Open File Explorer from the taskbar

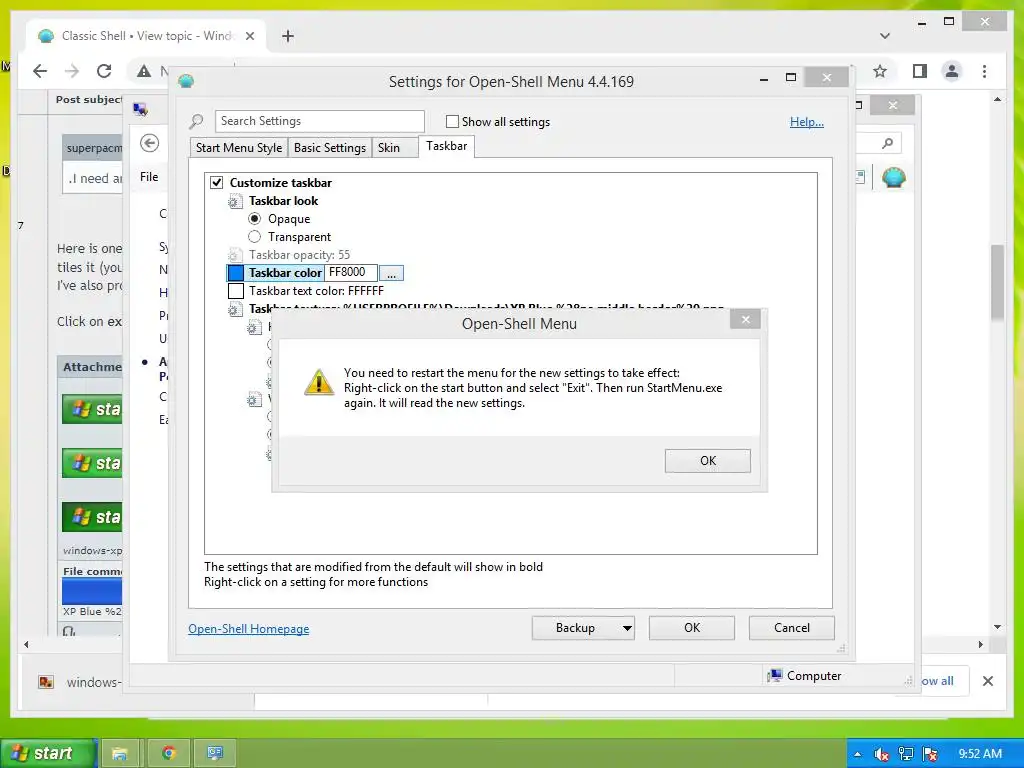120,754
